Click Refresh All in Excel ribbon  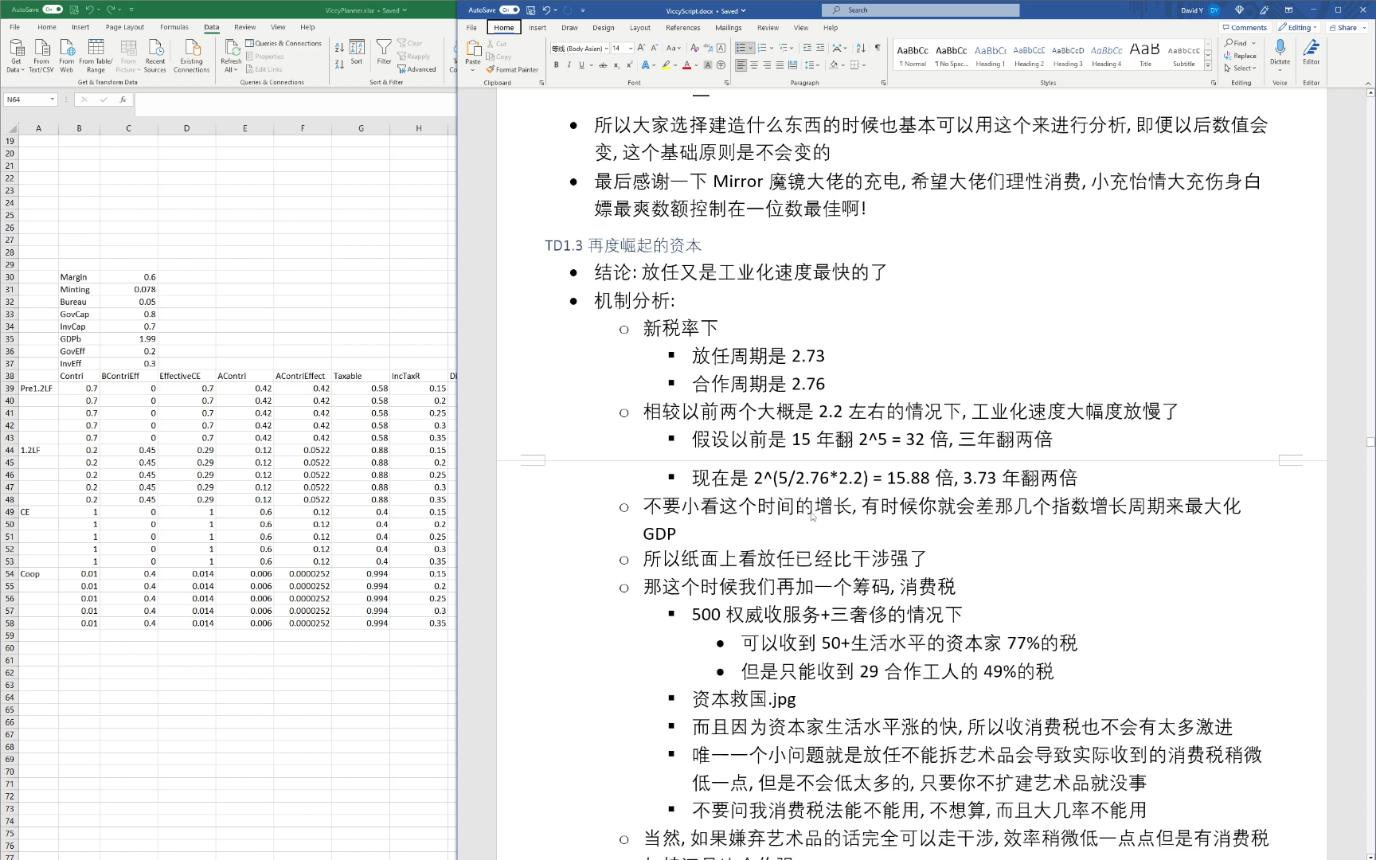[231, 56]
